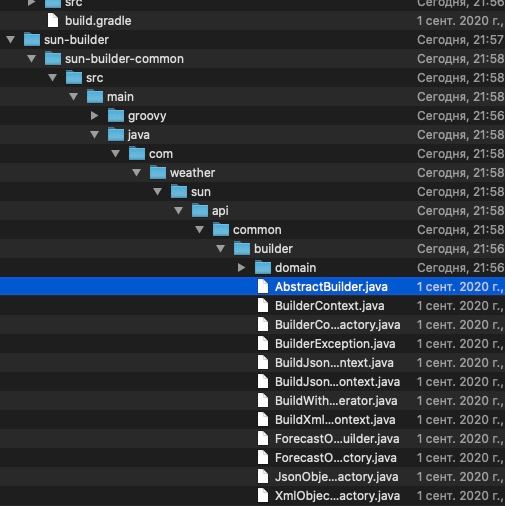Screen dimensions: 505x506
Task: Select the groovy folder name
Action: (x=147, y=116)
